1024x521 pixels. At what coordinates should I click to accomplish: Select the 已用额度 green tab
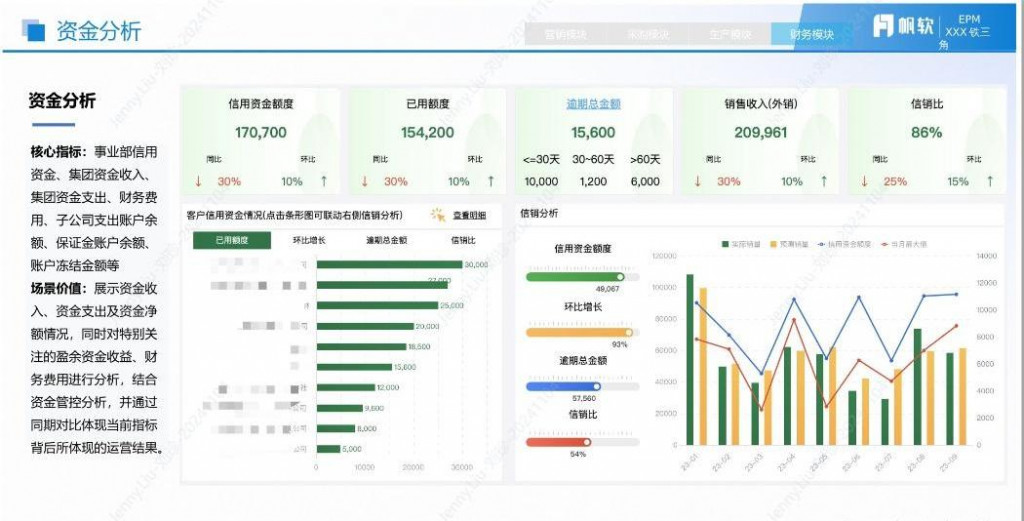[232, 240]
